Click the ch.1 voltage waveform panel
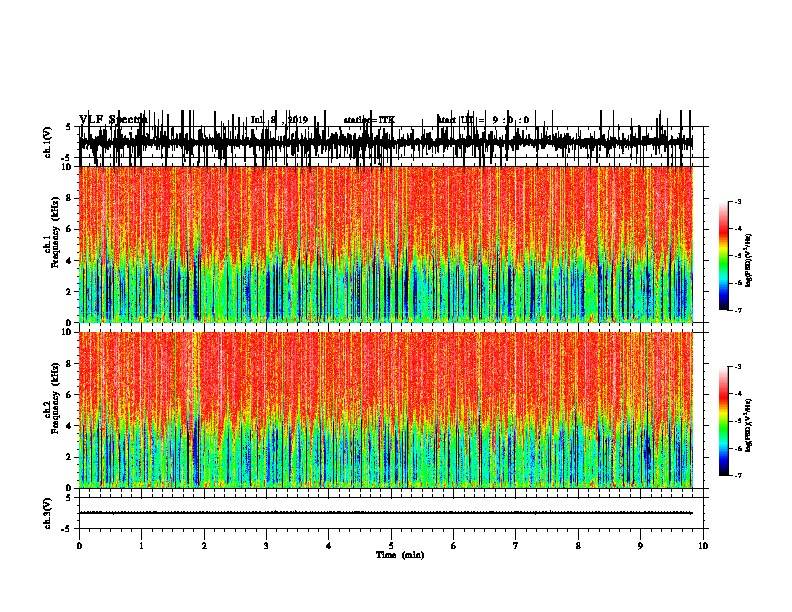This screenshot has height=612, width=792. 391,142
